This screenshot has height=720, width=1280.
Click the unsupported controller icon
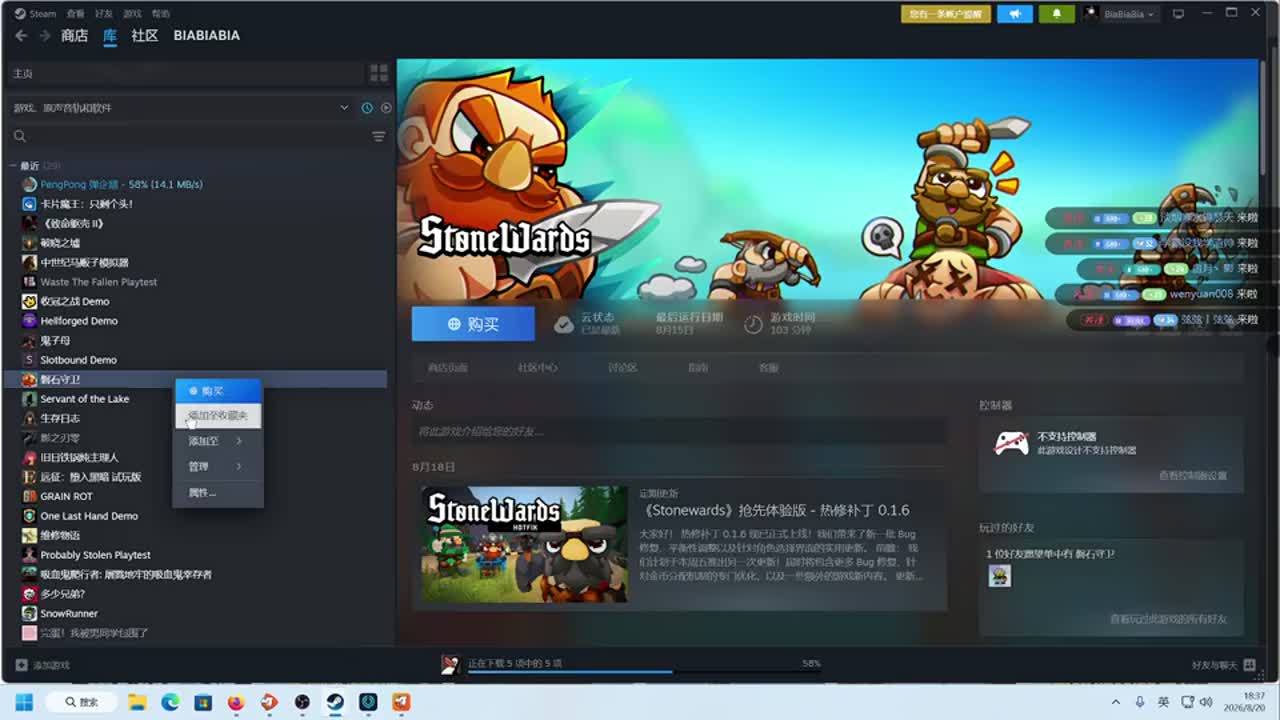click(x=1011, y=442)
